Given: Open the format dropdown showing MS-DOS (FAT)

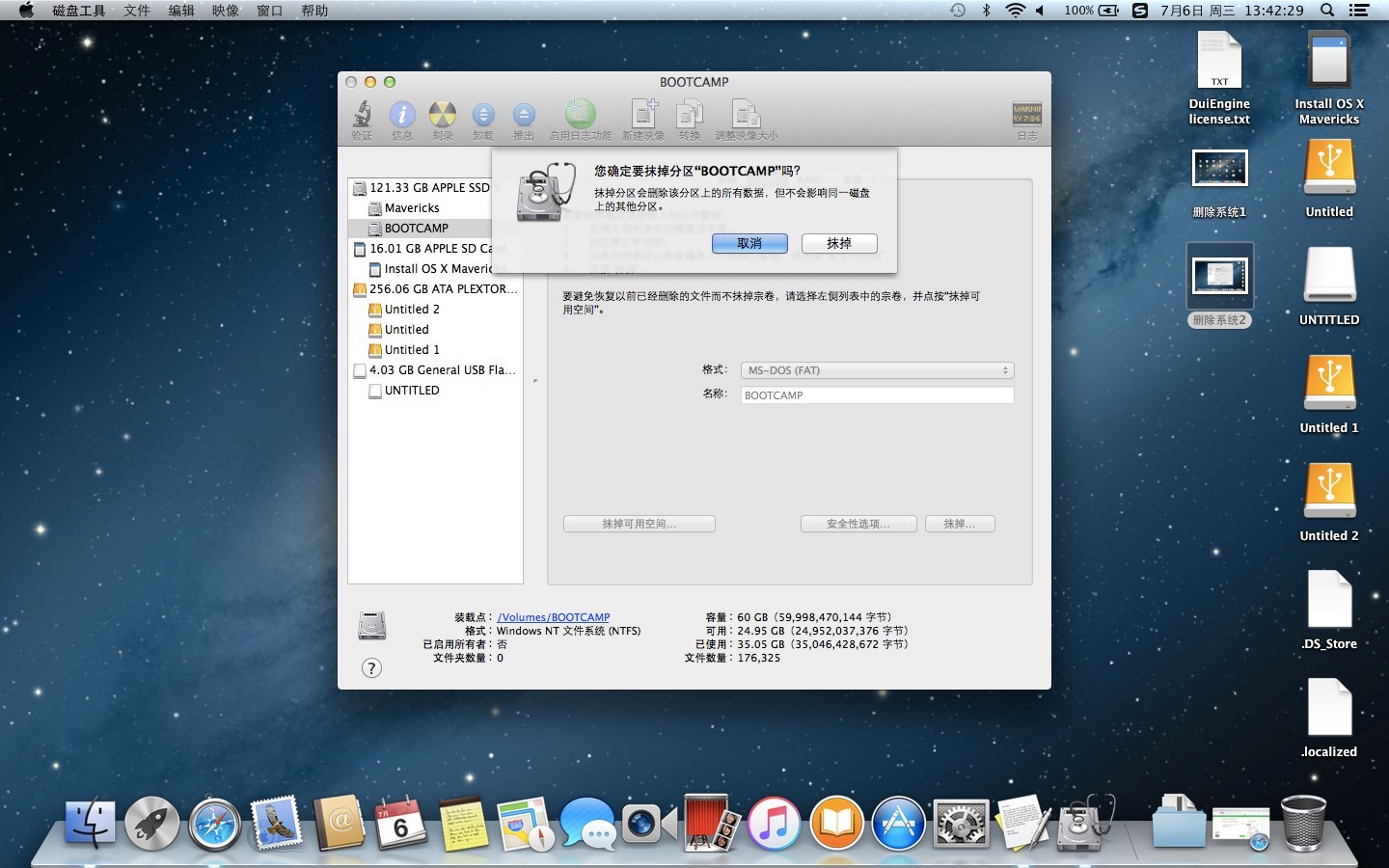Looking at the screenshot, I should (x=877, y=370).
